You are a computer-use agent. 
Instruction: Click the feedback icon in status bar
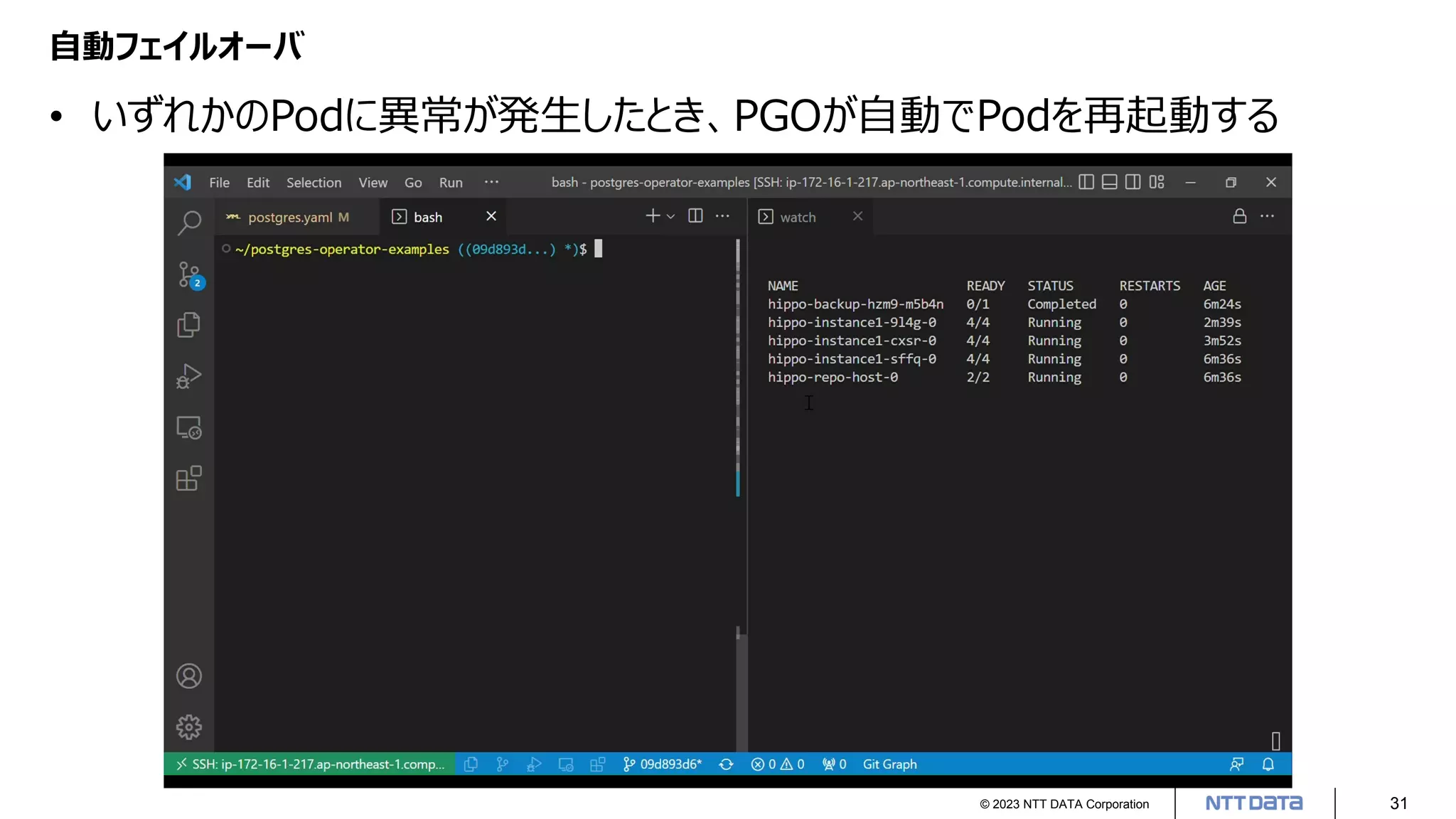click(x=1236, y=764)
